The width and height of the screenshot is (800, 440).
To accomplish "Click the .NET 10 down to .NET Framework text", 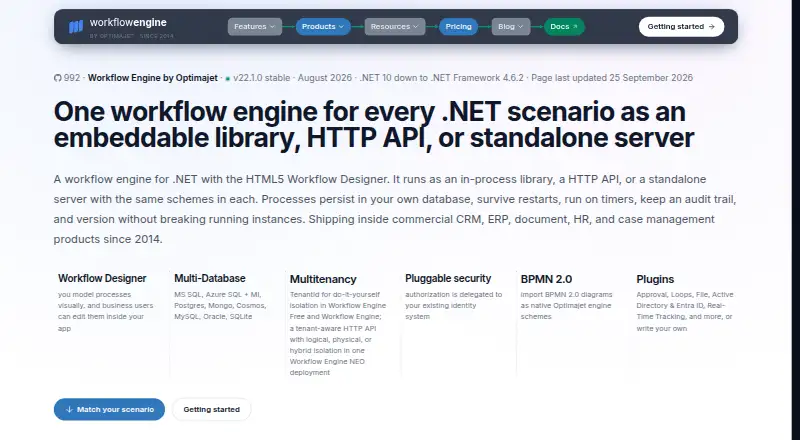I will pyautogui.click(x=442, y=78).
